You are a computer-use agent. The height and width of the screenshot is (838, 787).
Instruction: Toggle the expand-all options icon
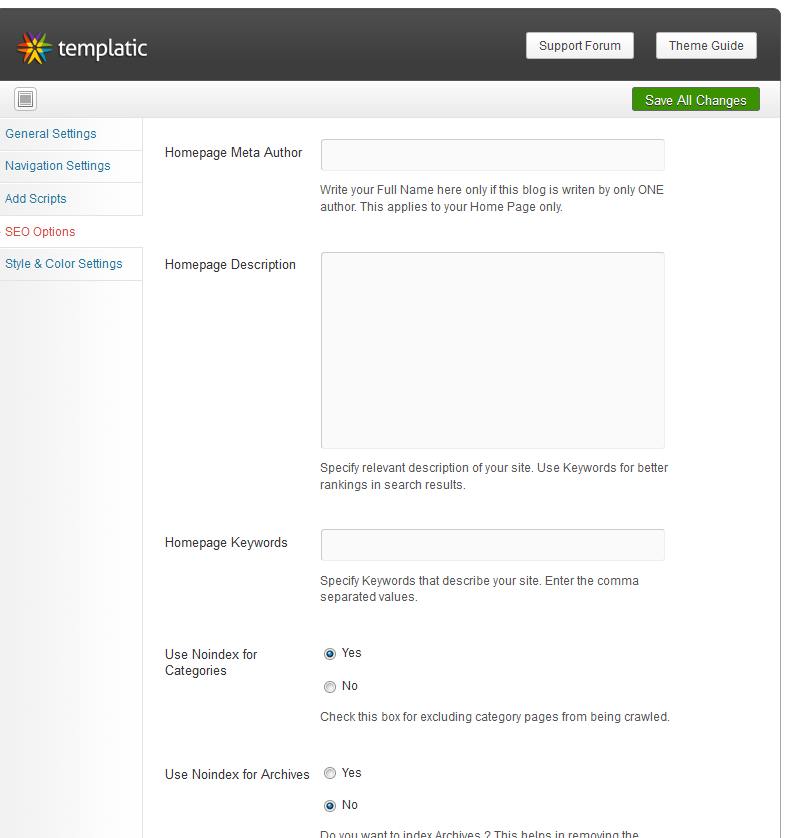[x=25, y=99]
